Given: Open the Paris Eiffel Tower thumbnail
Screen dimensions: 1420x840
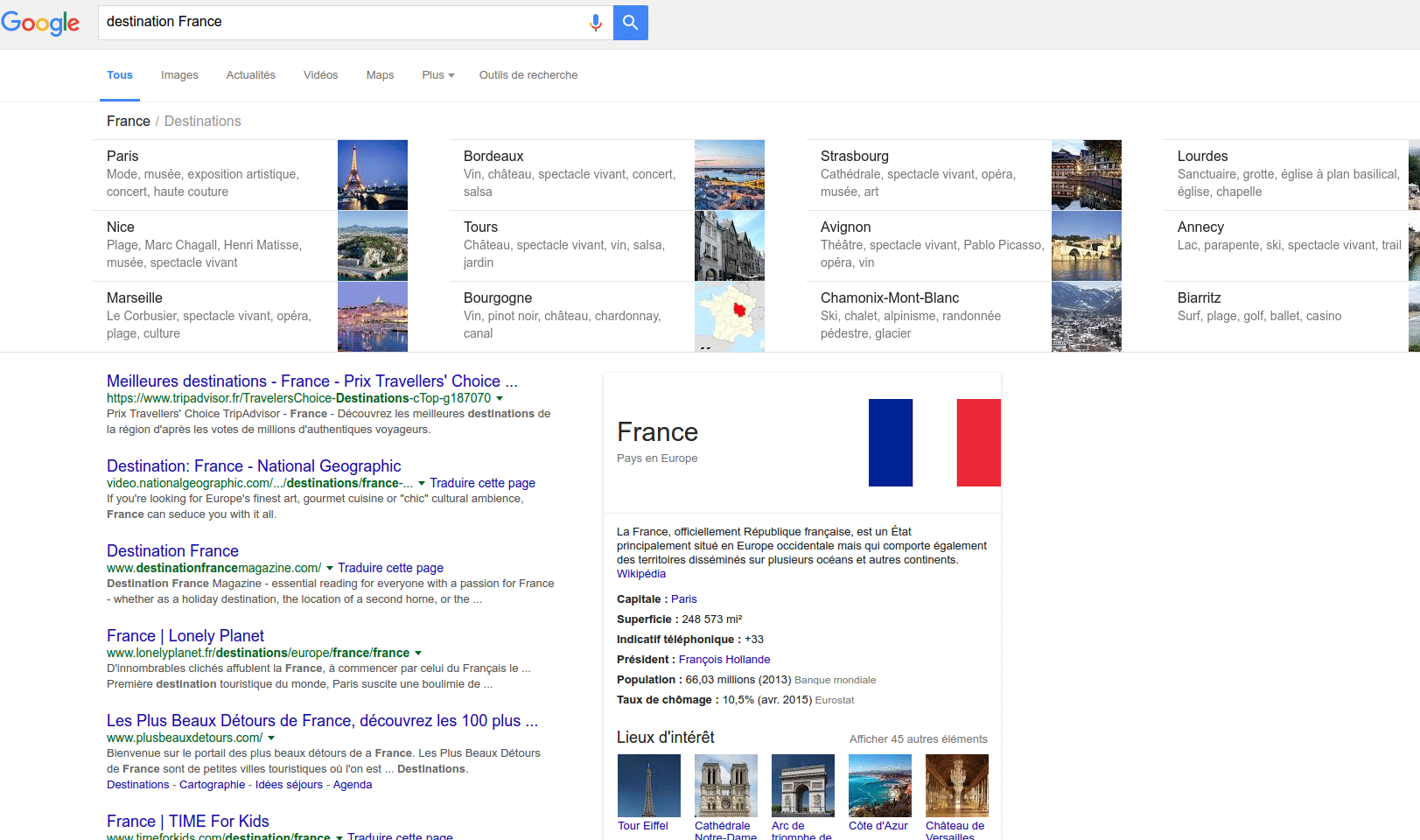Looking at the screenshot, I should [x=373, y=175].
